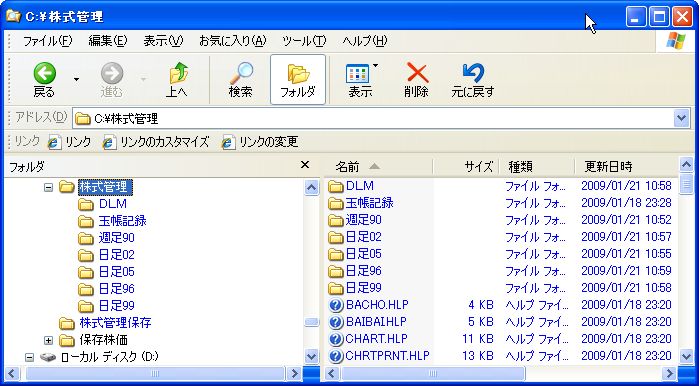
Task: Open the Back history dropdown arrow
Action: pos(76,80)
